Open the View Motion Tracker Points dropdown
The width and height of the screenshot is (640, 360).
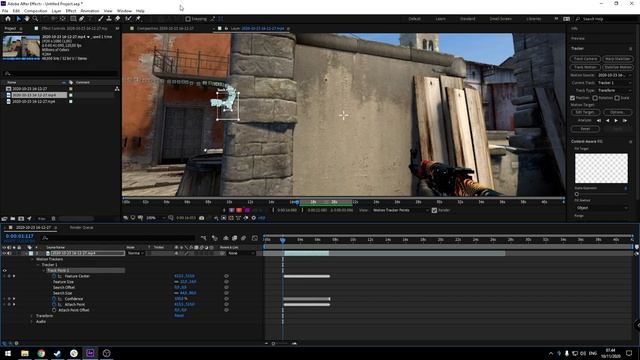point(401,210)
